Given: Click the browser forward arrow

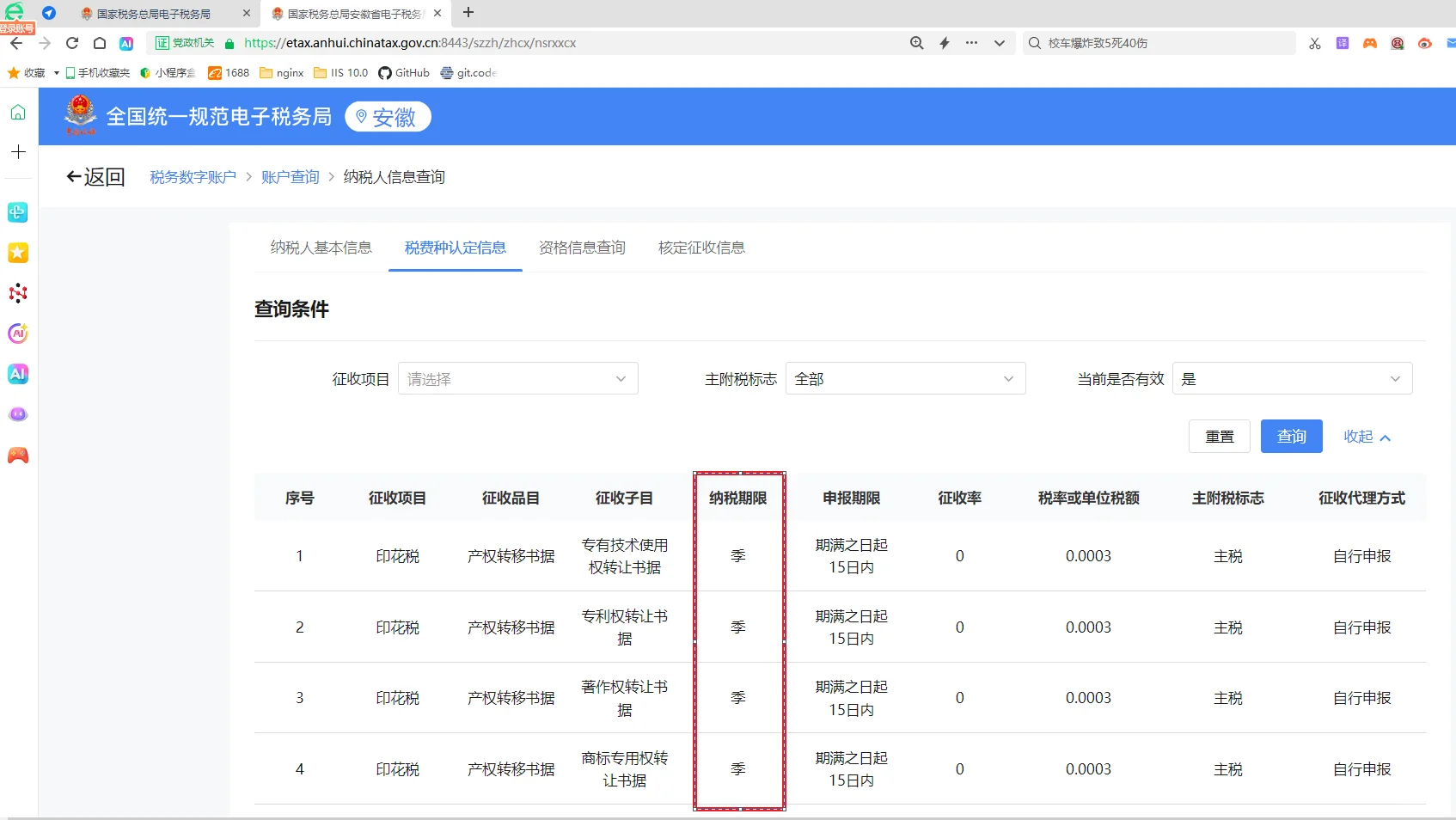Looking at the screenshot, I should pyautogui.click(x=45, y=43).
